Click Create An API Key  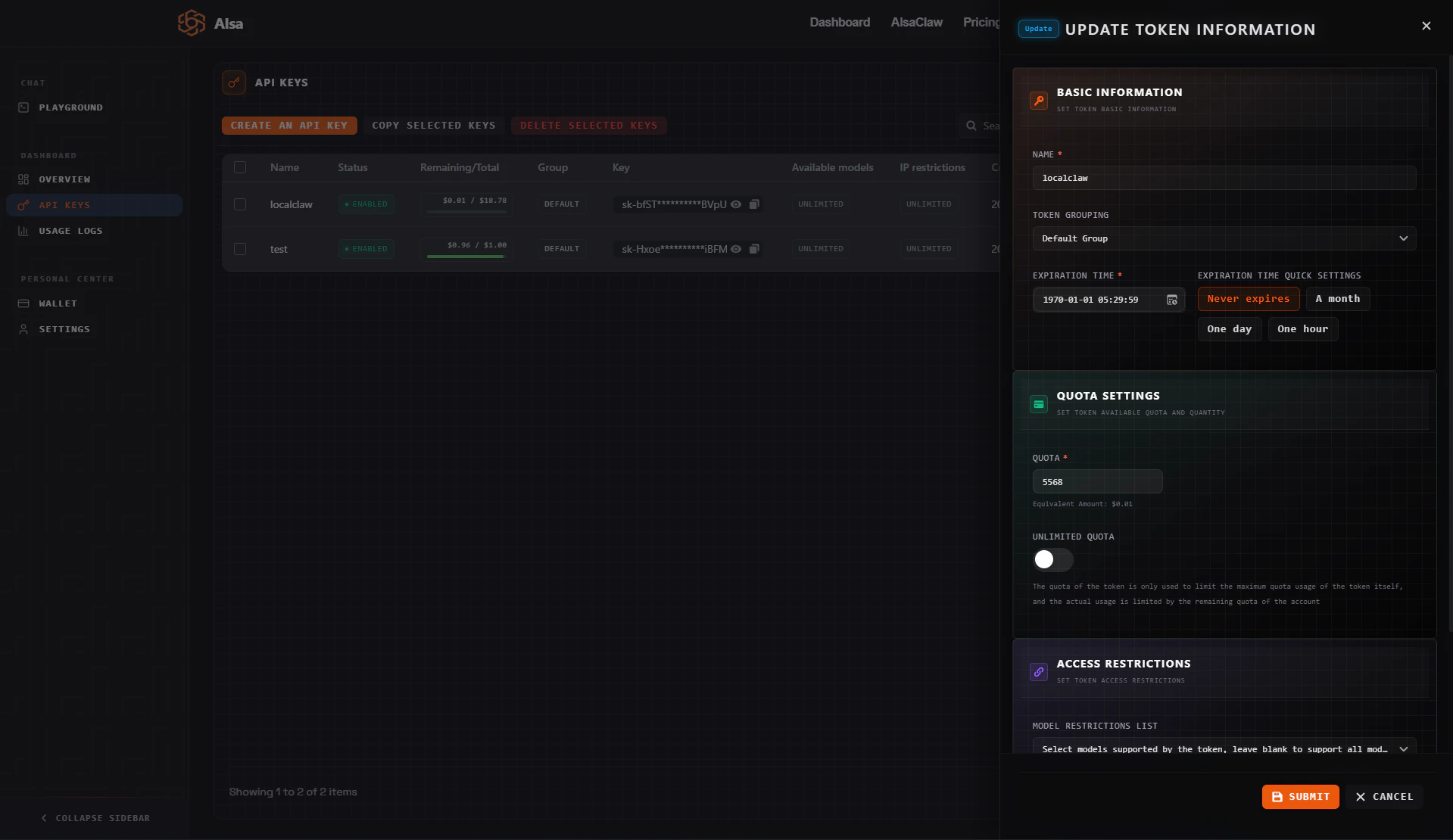[288, 125]
